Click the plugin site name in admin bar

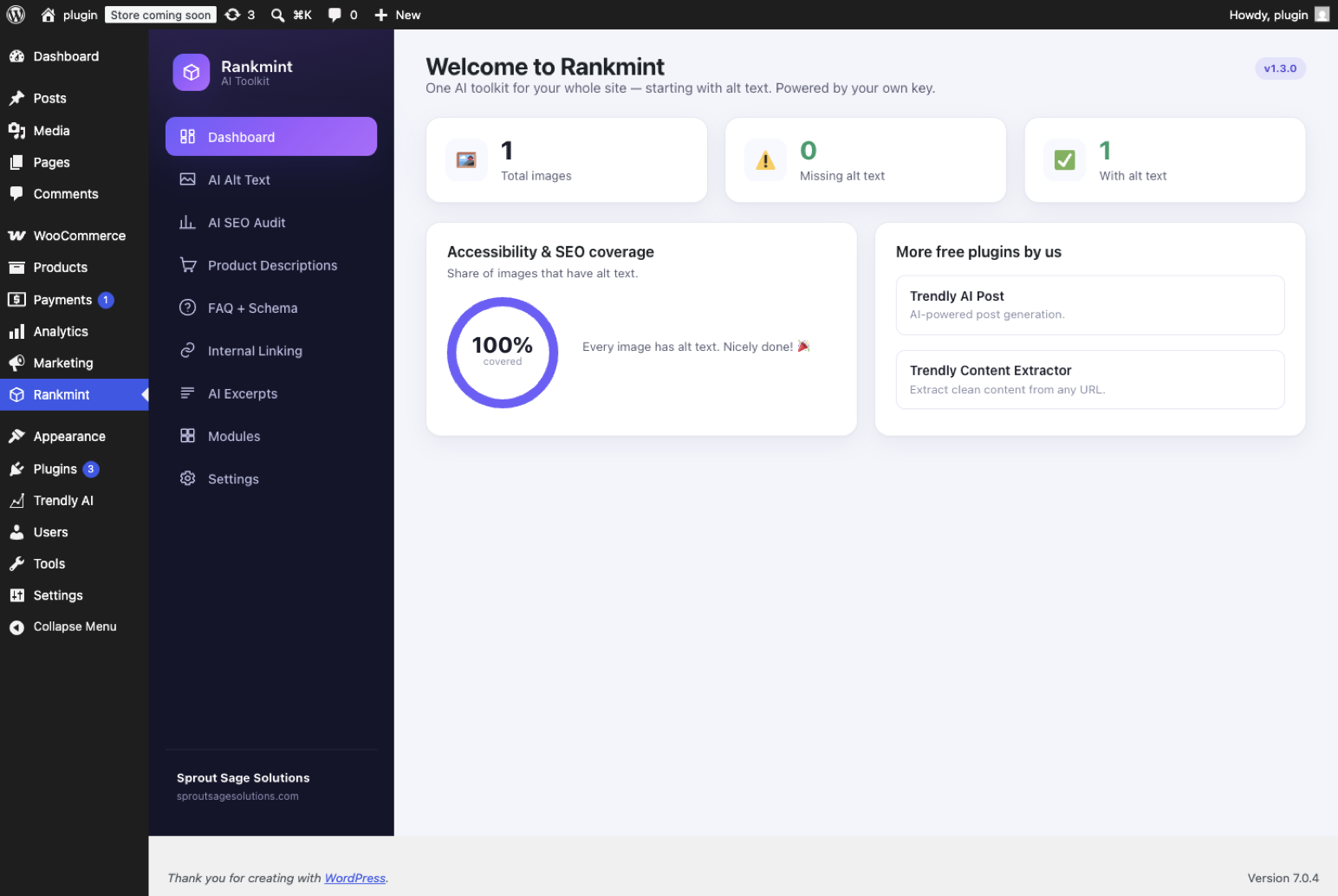[80, 15]
